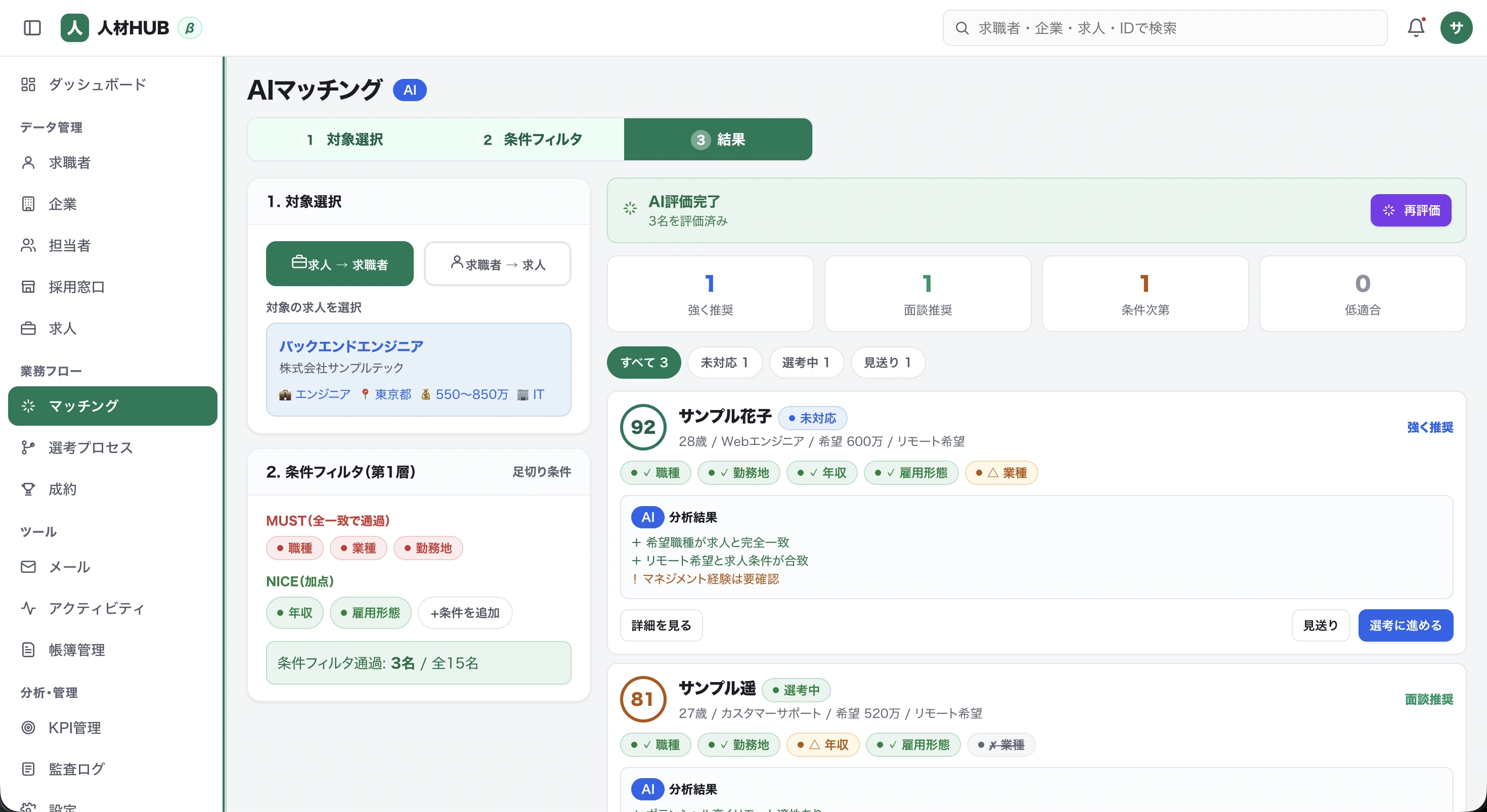Image resolution: width=1487 pixels, height=812 pixels.
Task: Click the 成約 trophy icon
Action: 28,489
